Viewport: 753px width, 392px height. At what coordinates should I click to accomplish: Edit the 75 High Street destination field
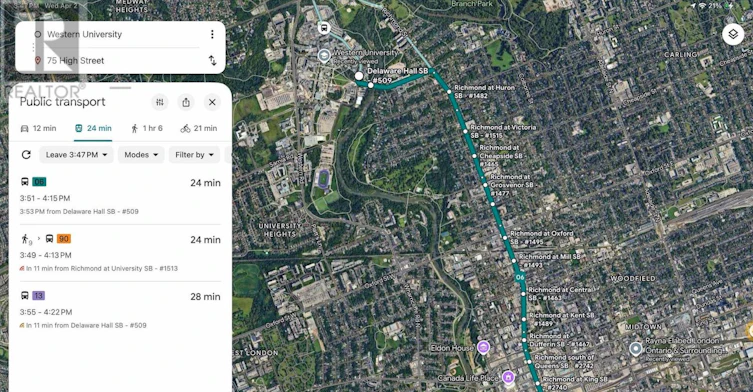point(118,61)
